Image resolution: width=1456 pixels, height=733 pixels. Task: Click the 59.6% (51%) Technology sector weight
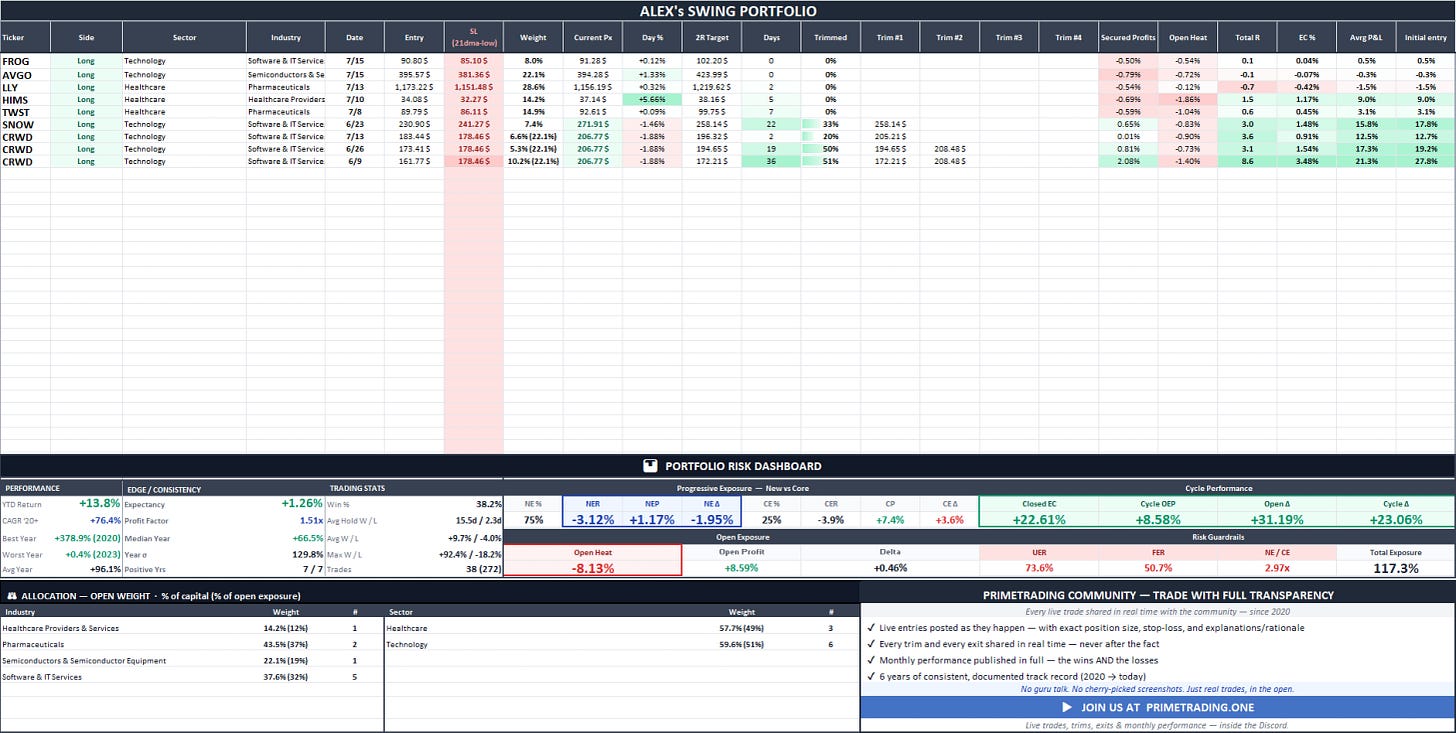[x=742, y=644]
